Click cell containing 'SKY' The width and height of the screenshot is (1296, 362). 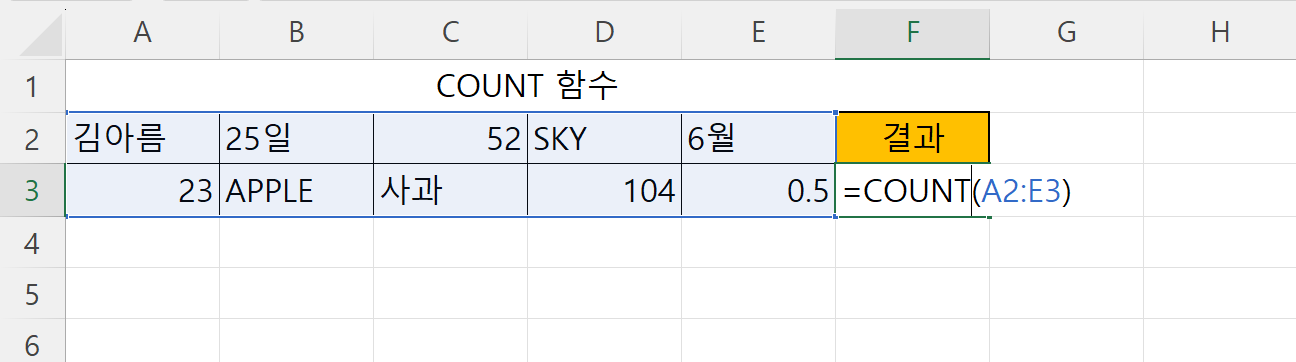point(605,138)
